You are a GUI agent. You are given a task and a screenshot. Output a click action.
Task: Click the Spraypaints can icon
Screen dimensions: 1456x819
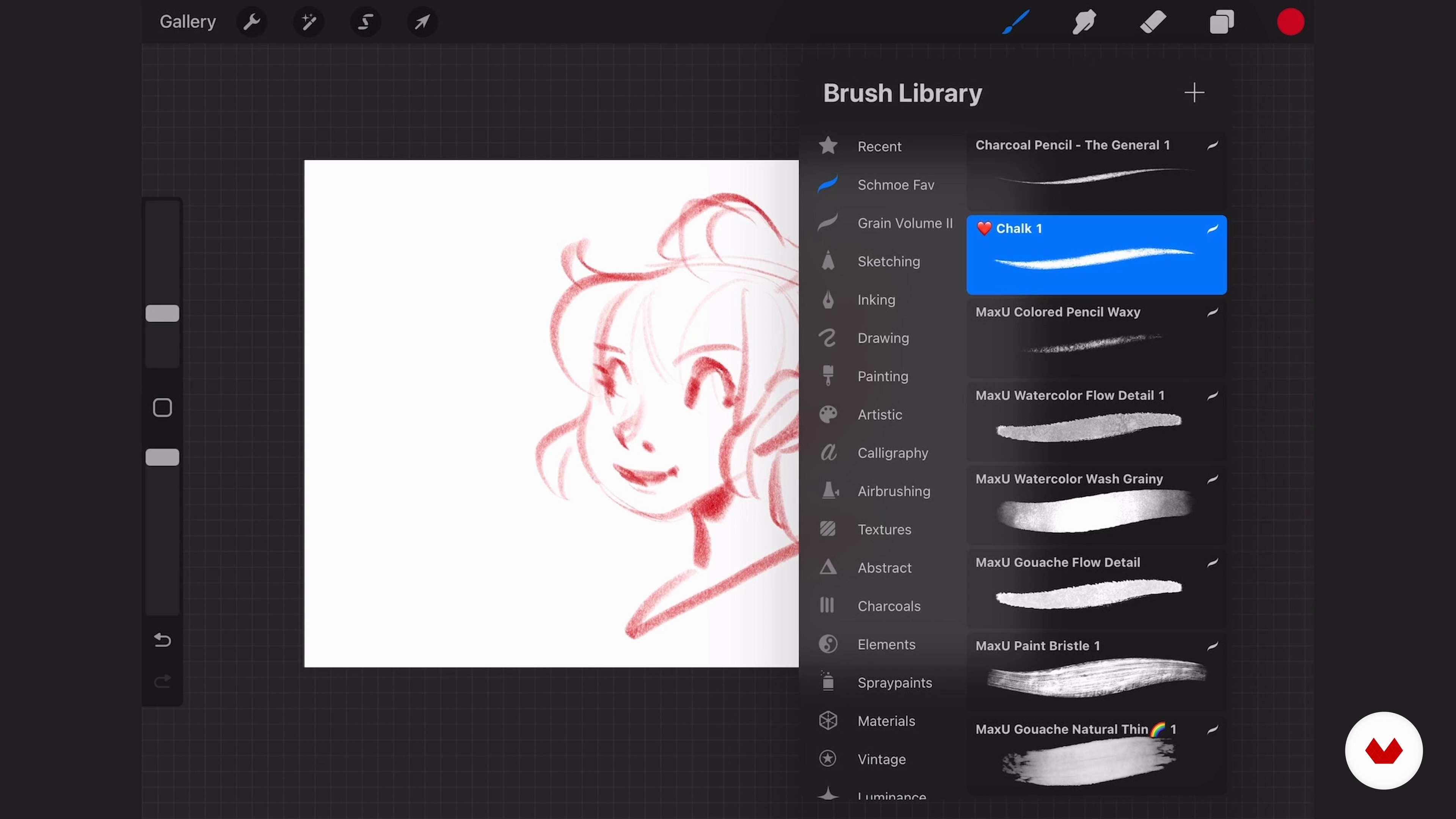coord(828,682)
